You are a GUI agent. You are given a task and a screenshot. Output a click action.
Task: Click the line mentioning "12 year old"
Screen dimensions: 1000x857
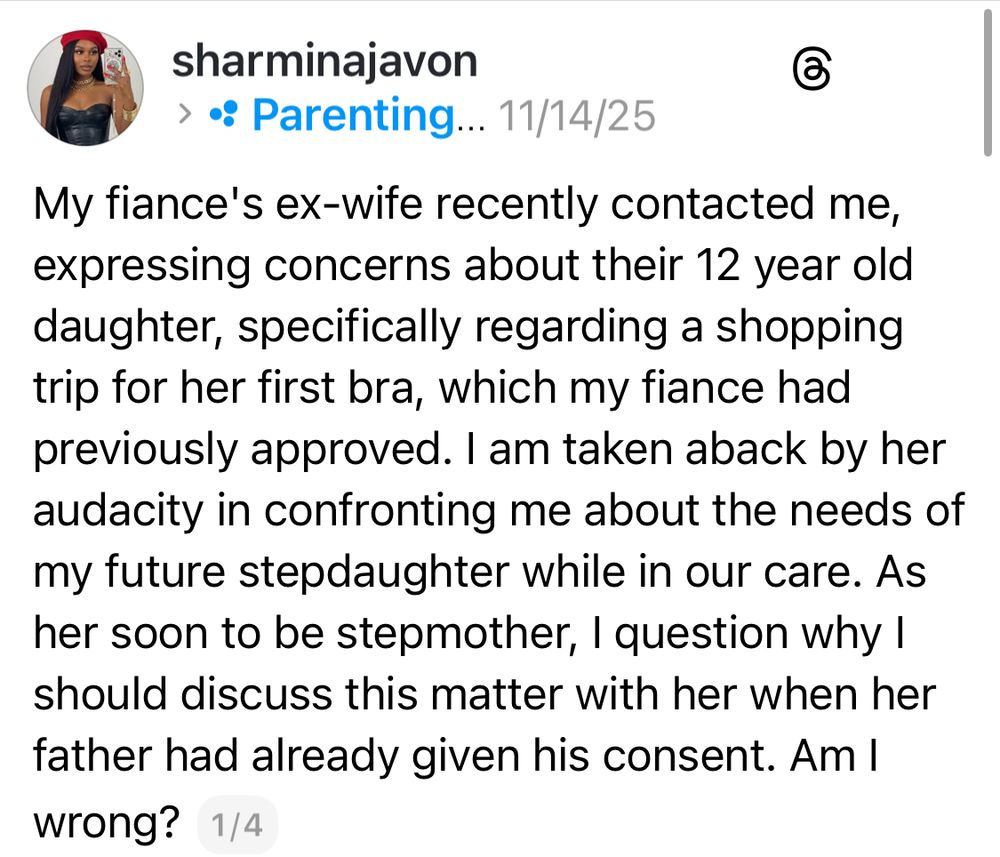point(473,265)
